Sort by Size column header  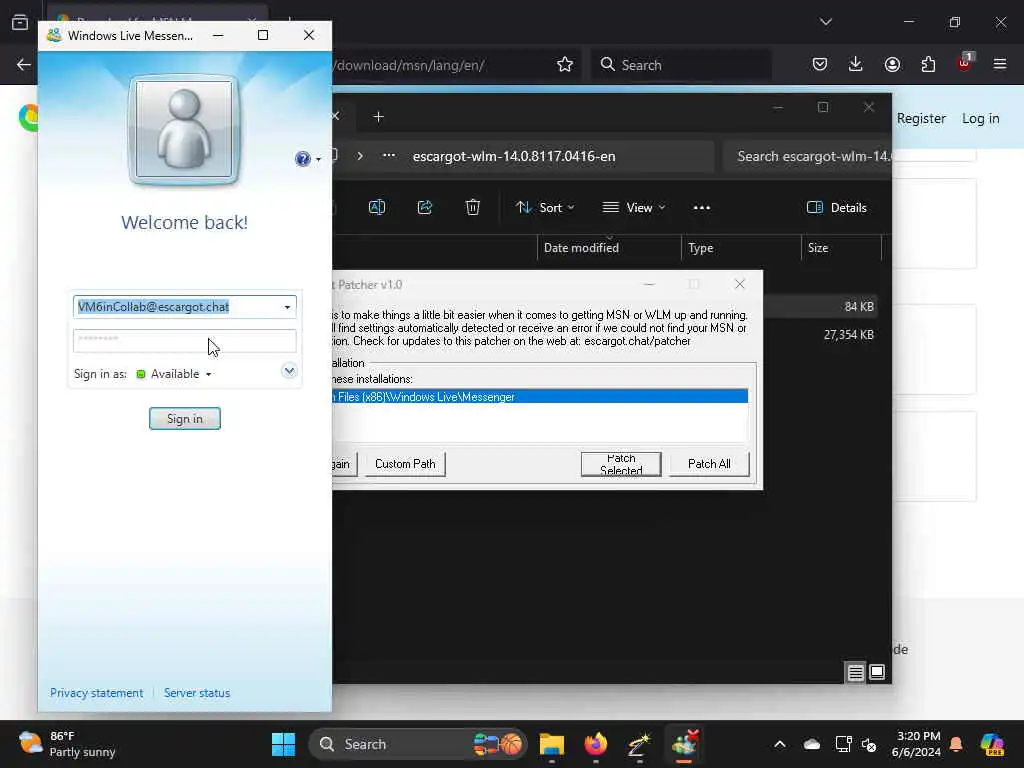point(841,248)
